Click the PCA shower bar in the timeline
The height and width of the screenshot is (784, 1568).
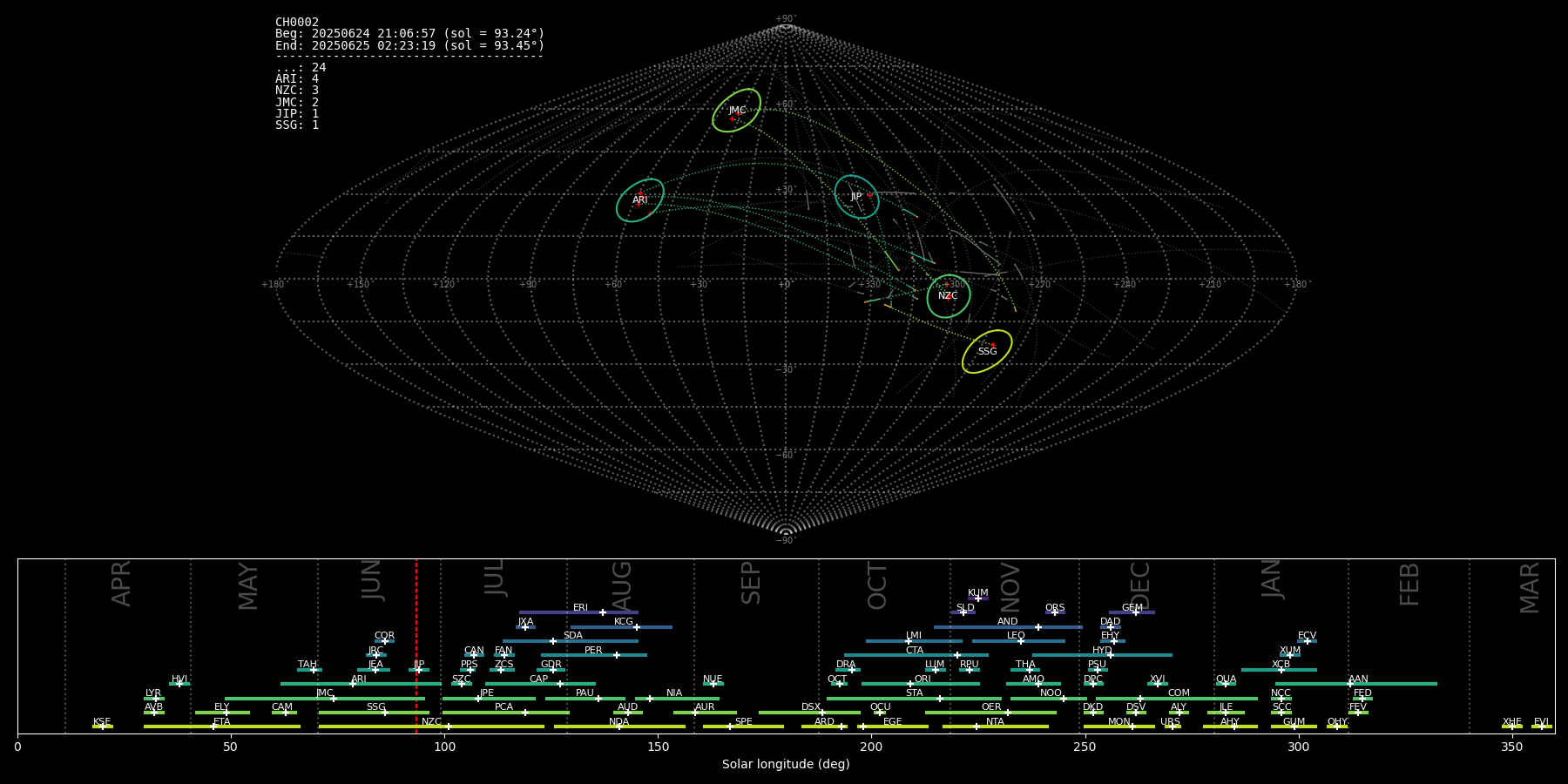pyautogui.click(x=505, y=713)
